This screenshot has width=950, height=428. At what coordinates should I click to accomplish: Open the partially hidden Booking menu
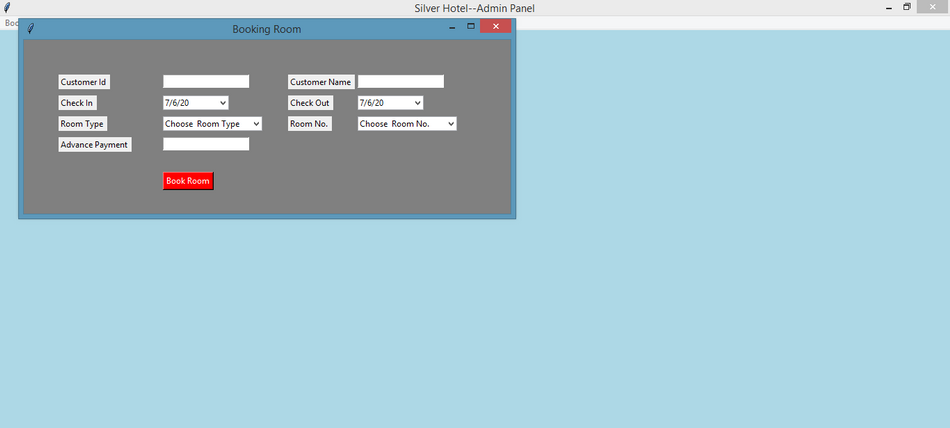pos(10,23)
